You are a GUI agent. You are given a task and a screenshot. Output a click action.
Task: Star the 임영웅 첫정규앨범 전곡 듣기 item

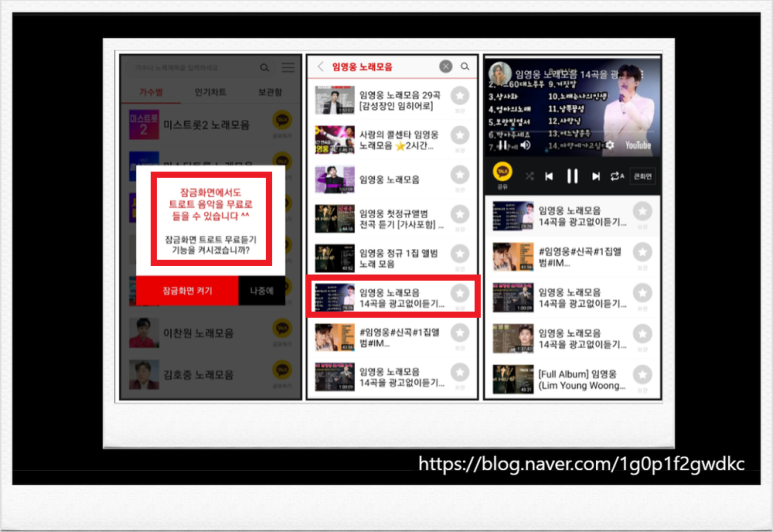[x=460, y=214]
